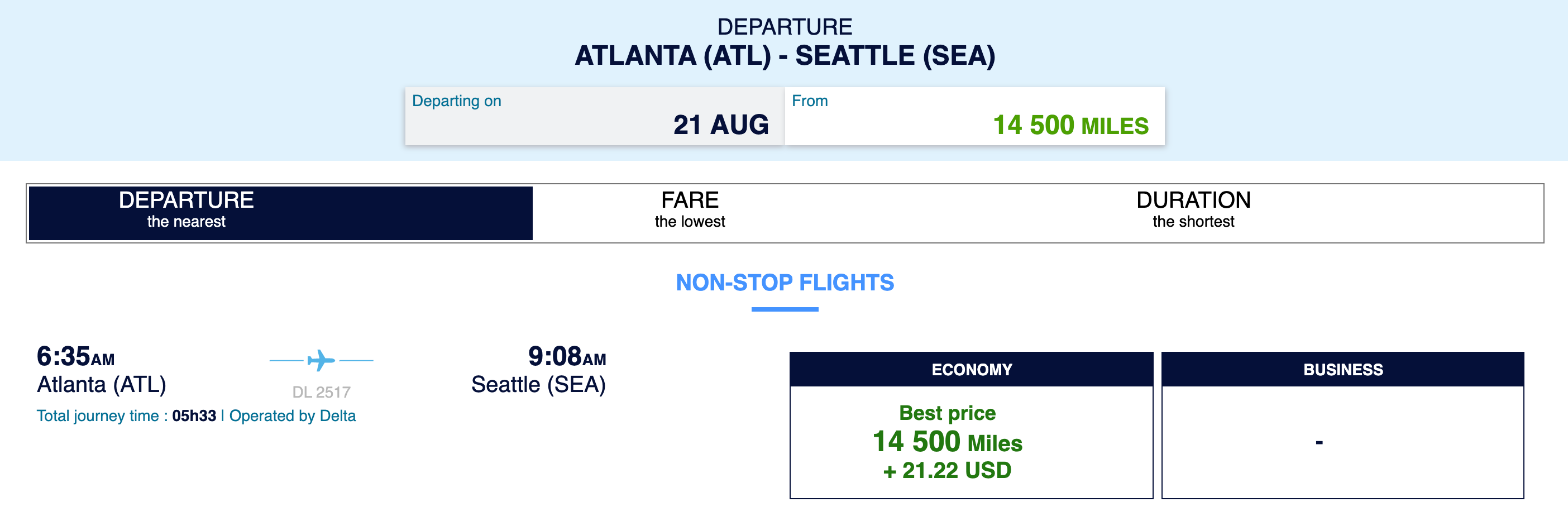Click the From 14 500 MILES box
Image resolution: width=1568 pixels, height=516 pixels.
tap(974, 116)
